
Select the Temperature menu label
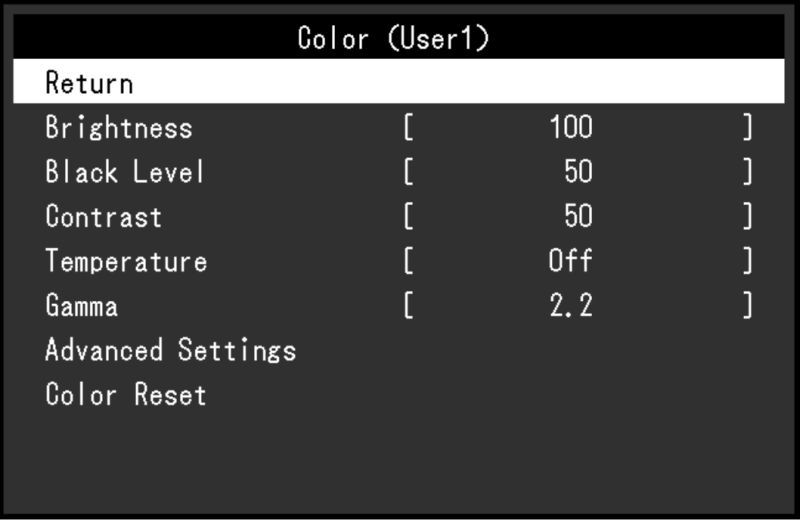(126, 261)
